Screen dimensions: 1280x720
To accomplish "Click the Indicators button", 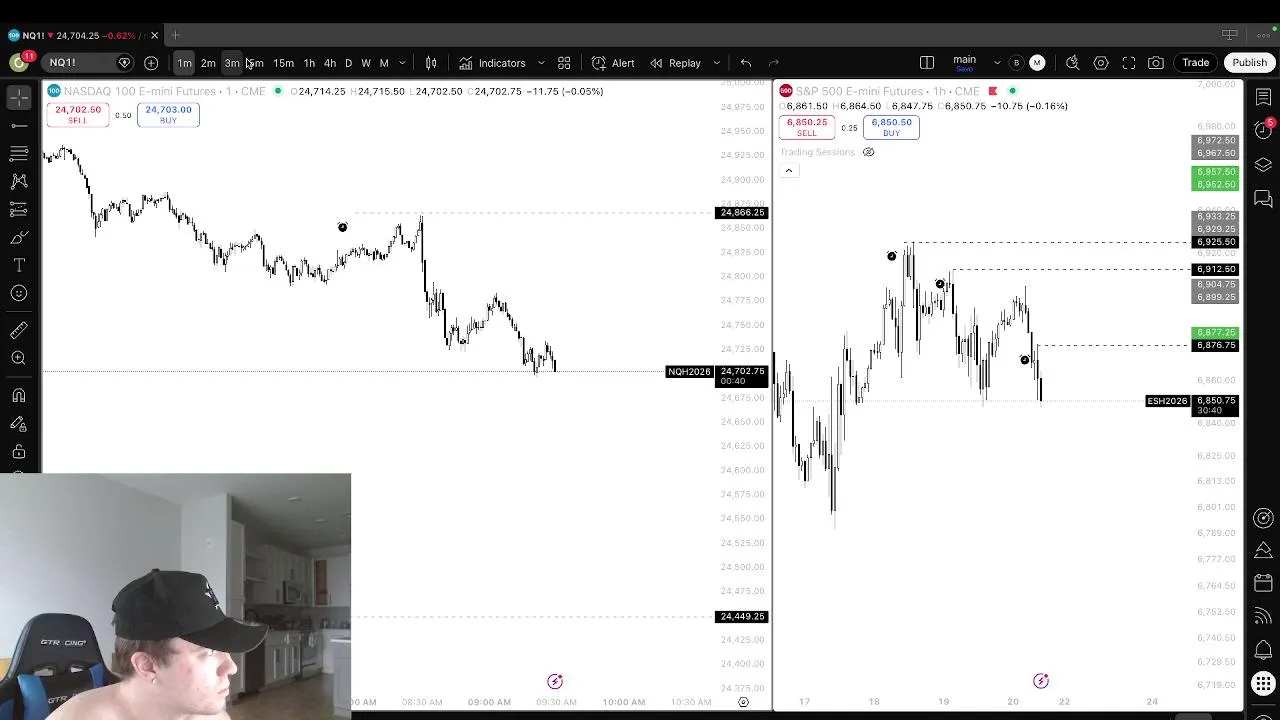I will (x=492, y=63).
